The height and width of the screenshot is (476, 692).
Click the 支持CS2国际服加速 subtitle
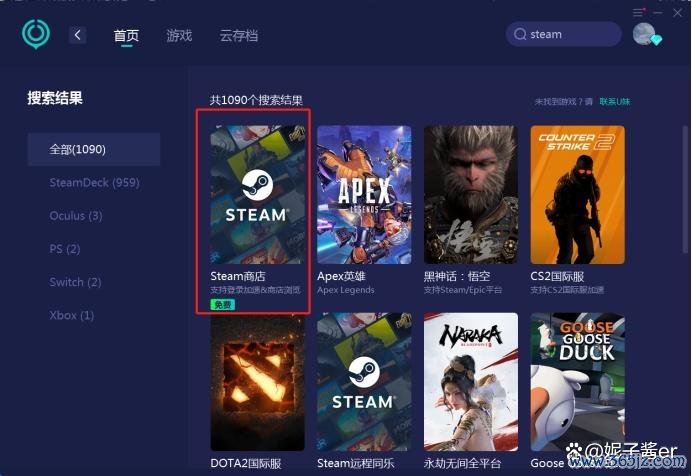pos(567,290)
